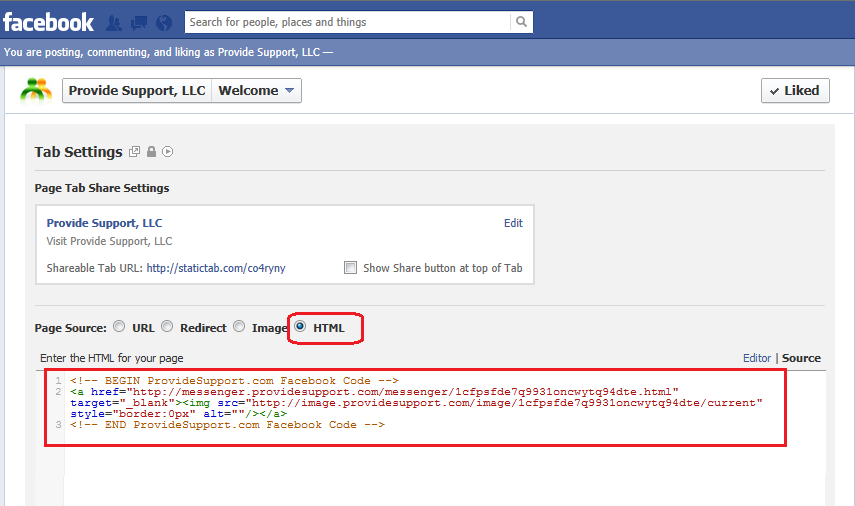Open notifications globe icon
The image size is (855, 506).
[164, 23]
